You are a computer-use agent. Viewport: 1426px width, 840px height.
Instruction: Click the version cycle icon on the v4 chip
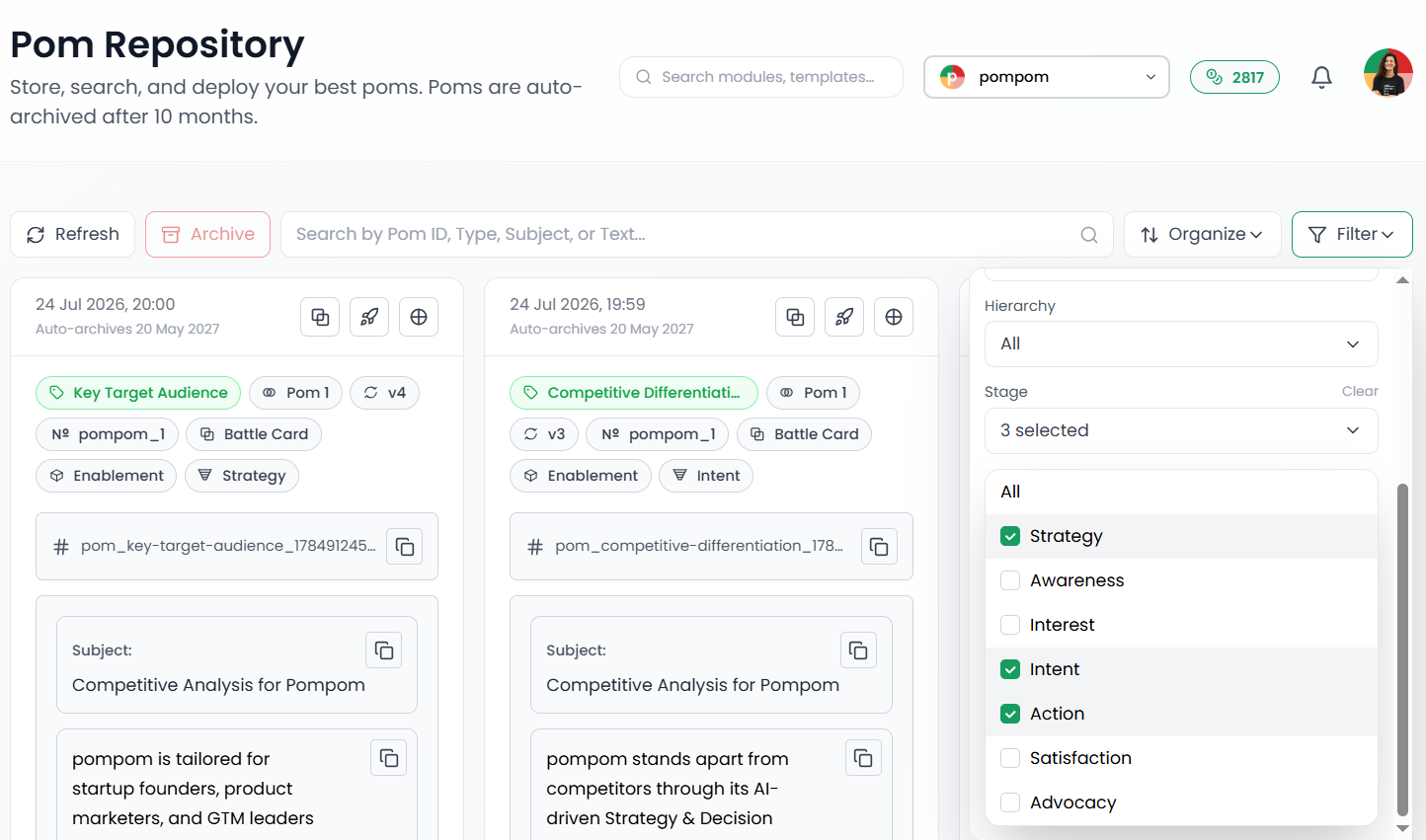[370, 393]
